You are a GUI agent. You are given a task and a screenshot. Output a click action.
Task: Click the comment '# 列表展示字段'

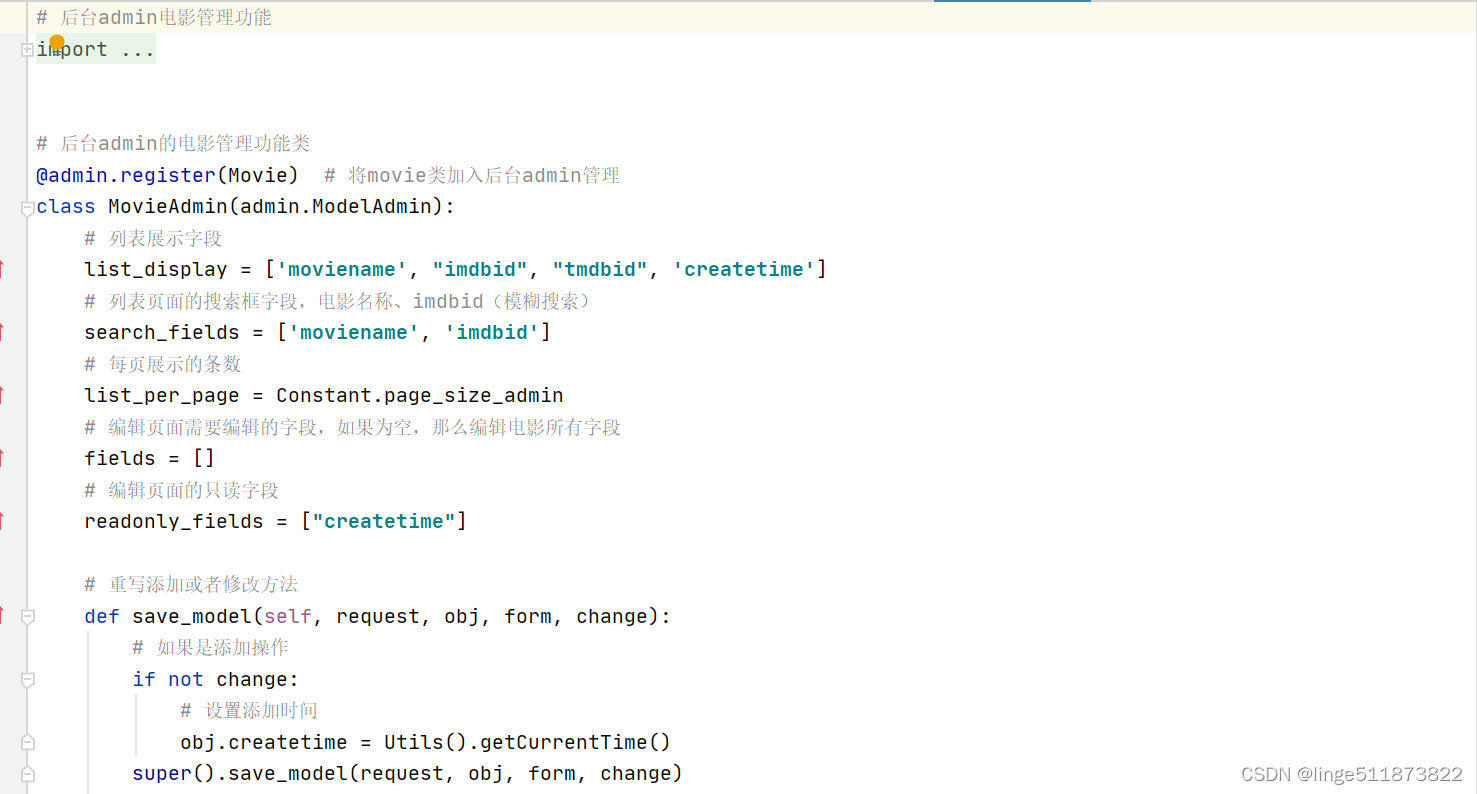tap(153, 238)
